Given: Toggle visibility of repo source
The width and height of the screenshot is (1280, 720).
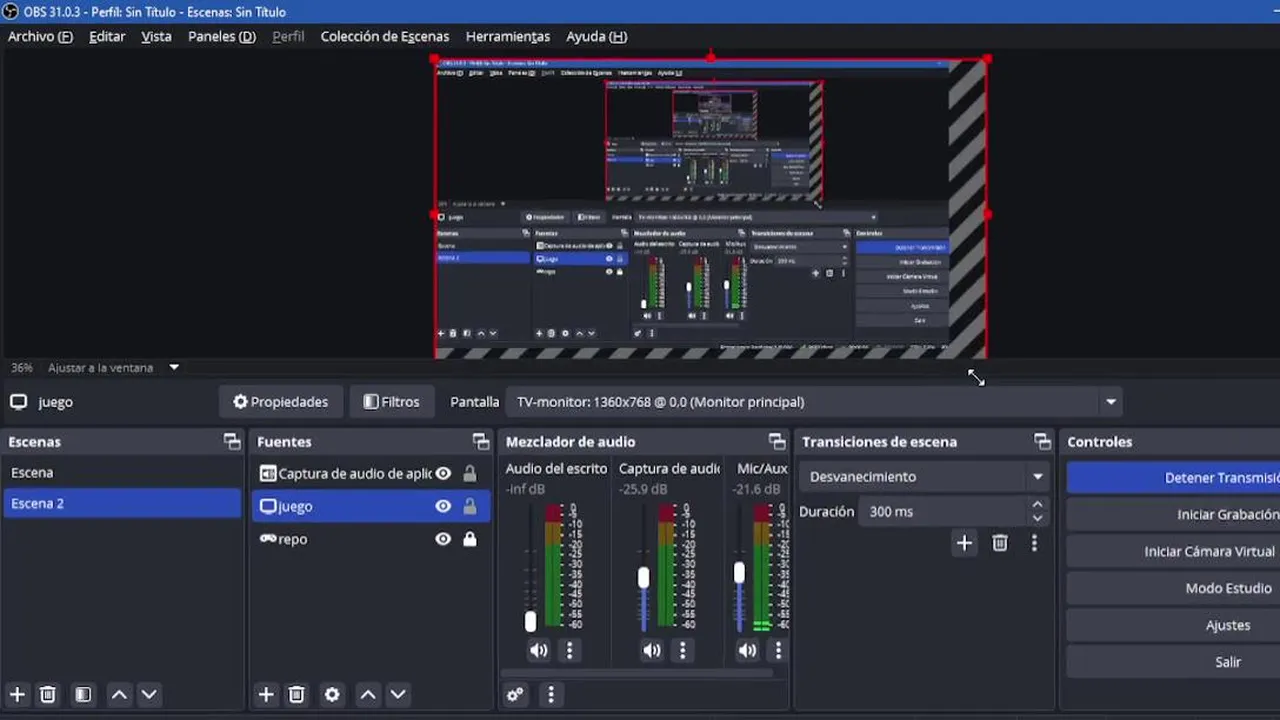Looking at the screenshot, I should [443, 539].
